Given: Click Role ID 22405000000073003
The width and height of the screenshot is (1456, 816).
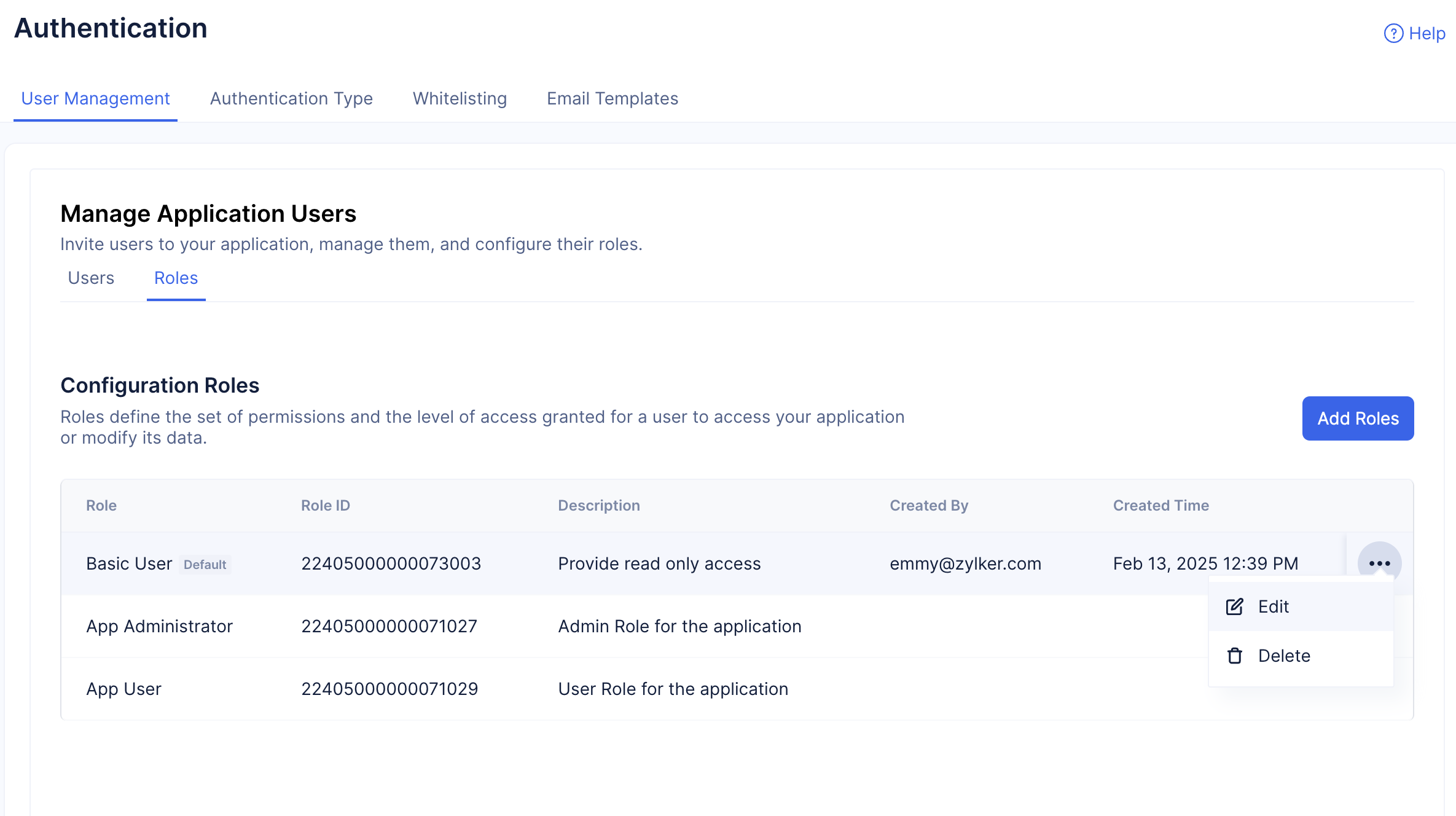Looking at the screenshot, I should (391, 563).
